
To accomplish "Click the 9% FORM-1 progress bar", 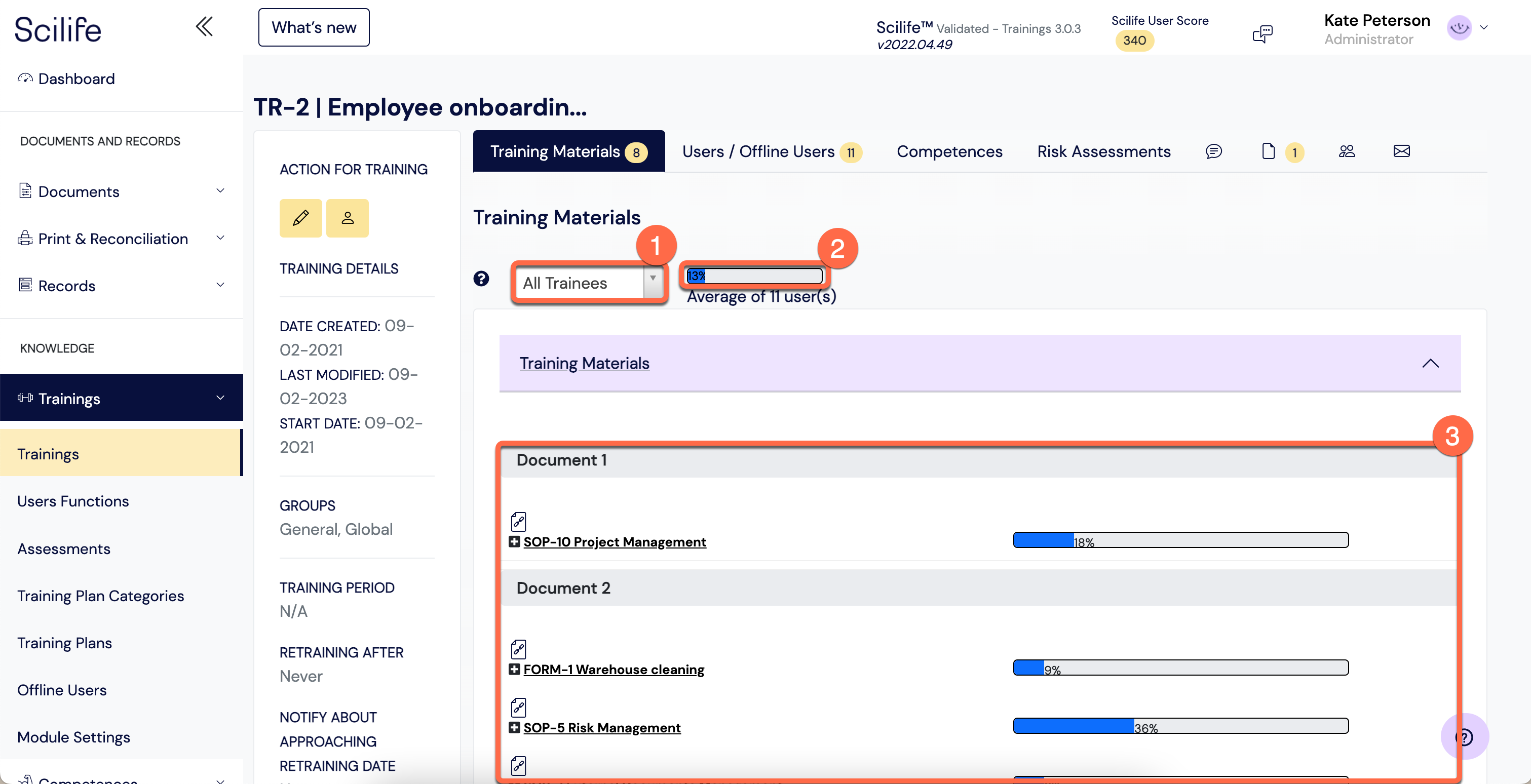I will [1180, 668].
